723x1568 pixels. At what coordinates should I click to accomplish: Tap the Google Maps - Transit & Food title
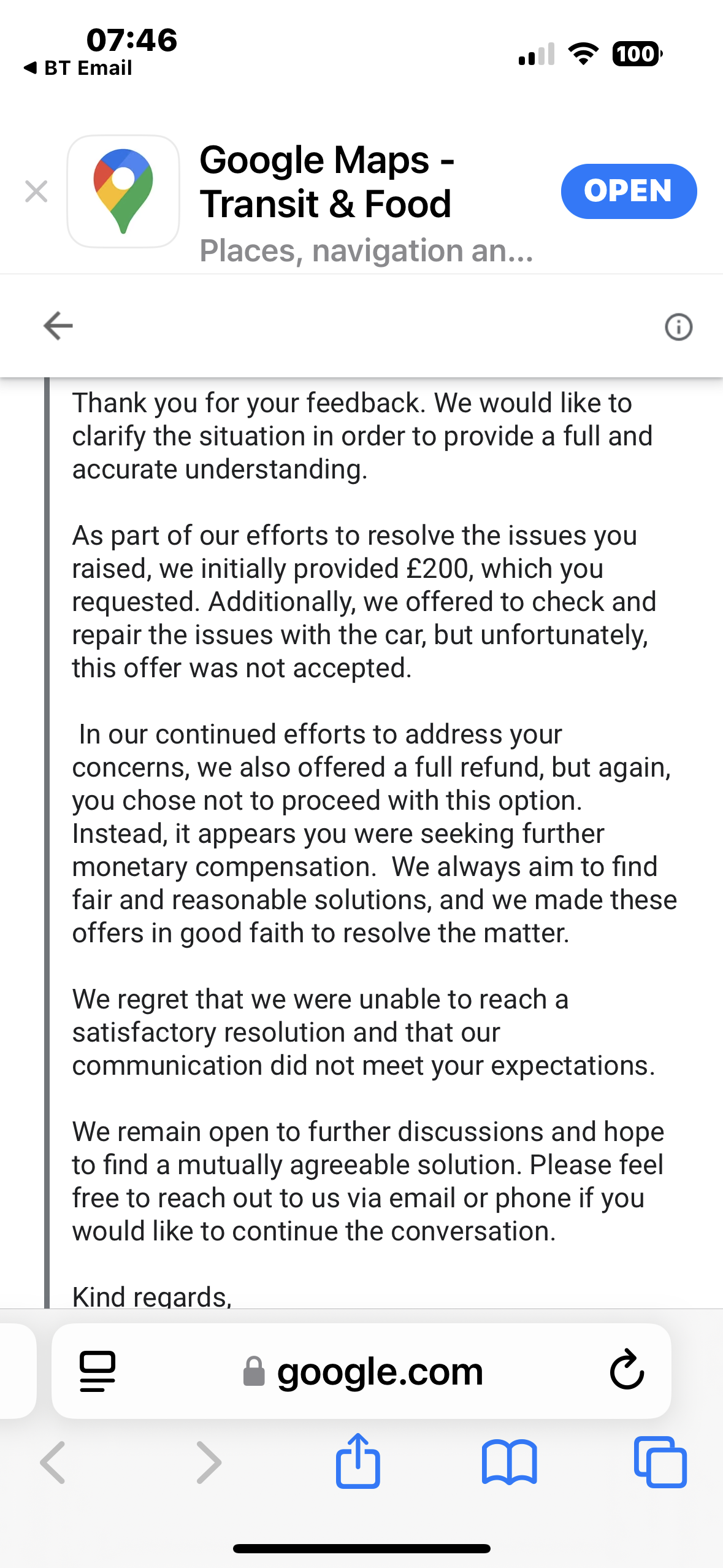tap(327, 182)
